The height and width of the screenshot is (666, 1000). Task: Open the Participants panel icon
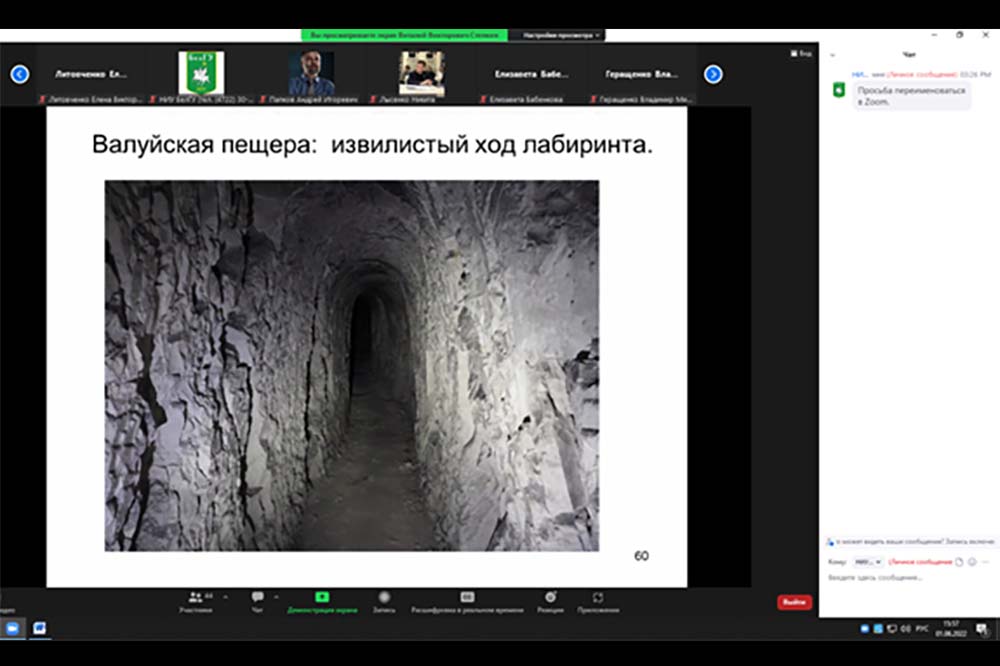(x=196, y=597)
